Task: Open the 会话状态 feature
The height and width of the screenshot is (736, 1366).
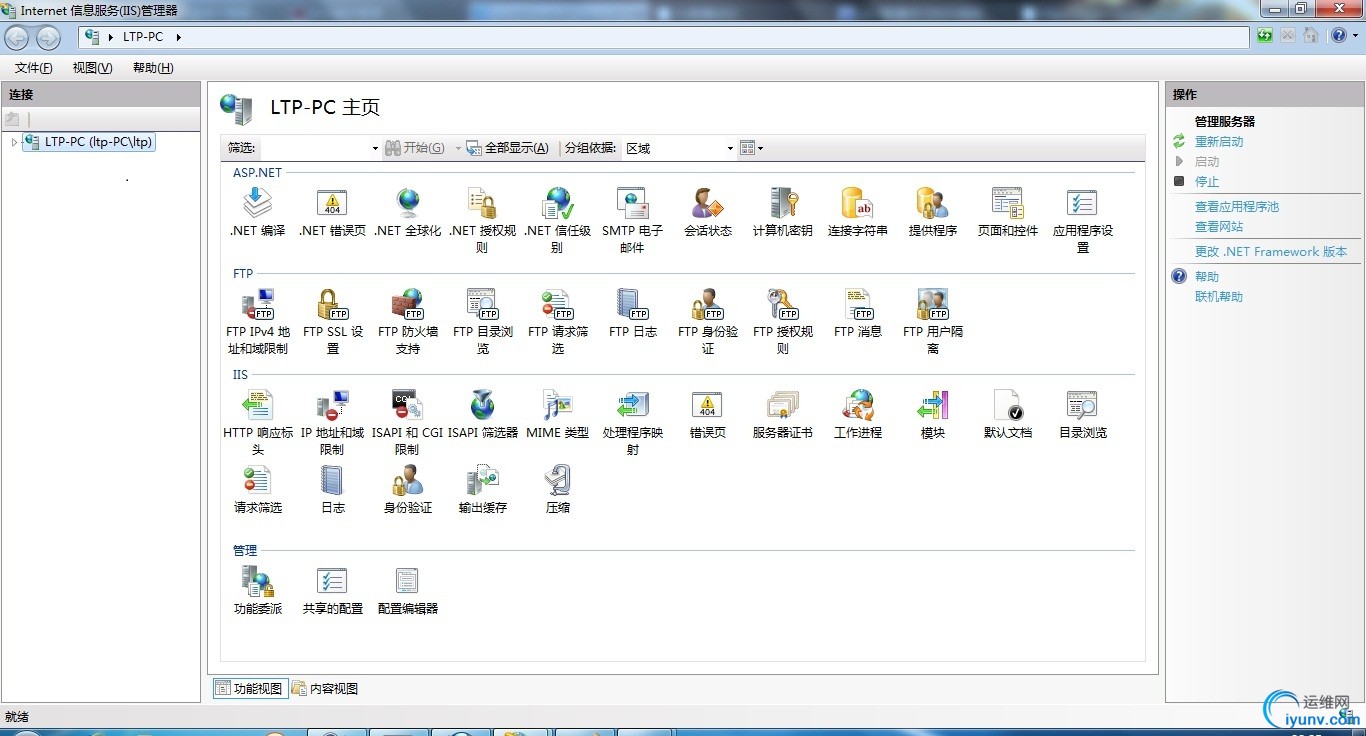Action: click(707, 212)
